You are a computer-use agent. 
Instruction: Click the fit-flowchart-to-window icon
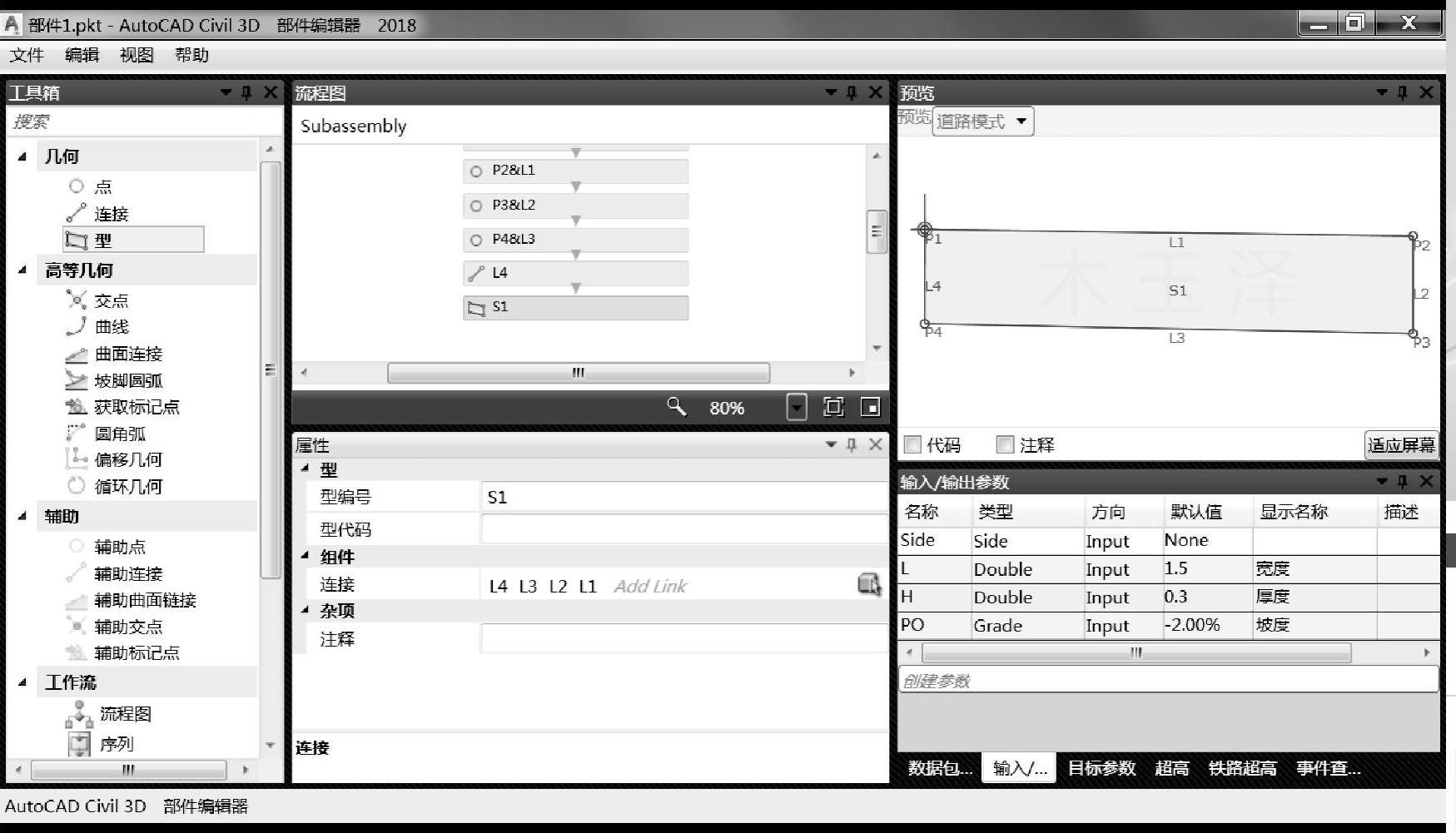click(x=833, y=406)
